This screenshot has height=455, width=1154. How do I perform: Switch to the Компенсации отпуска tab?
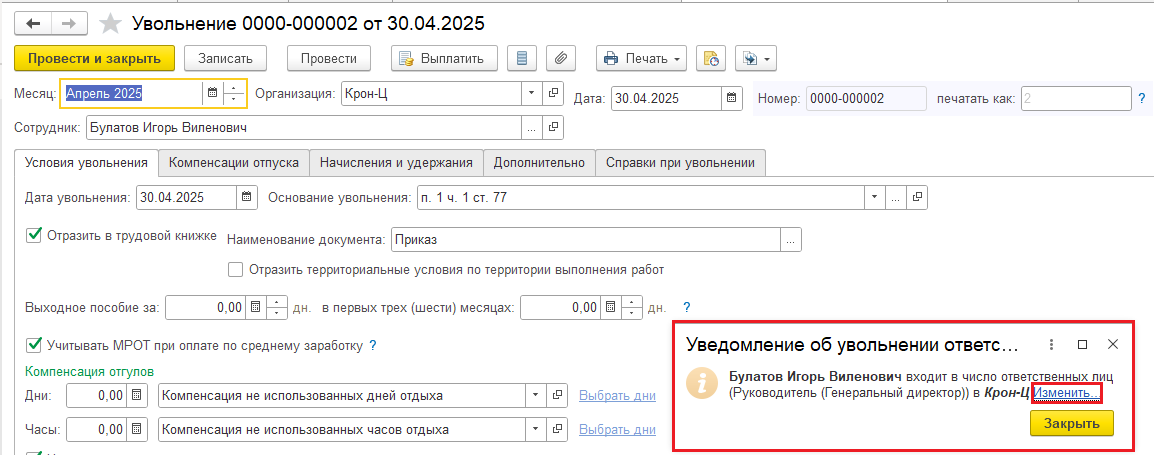234,163
